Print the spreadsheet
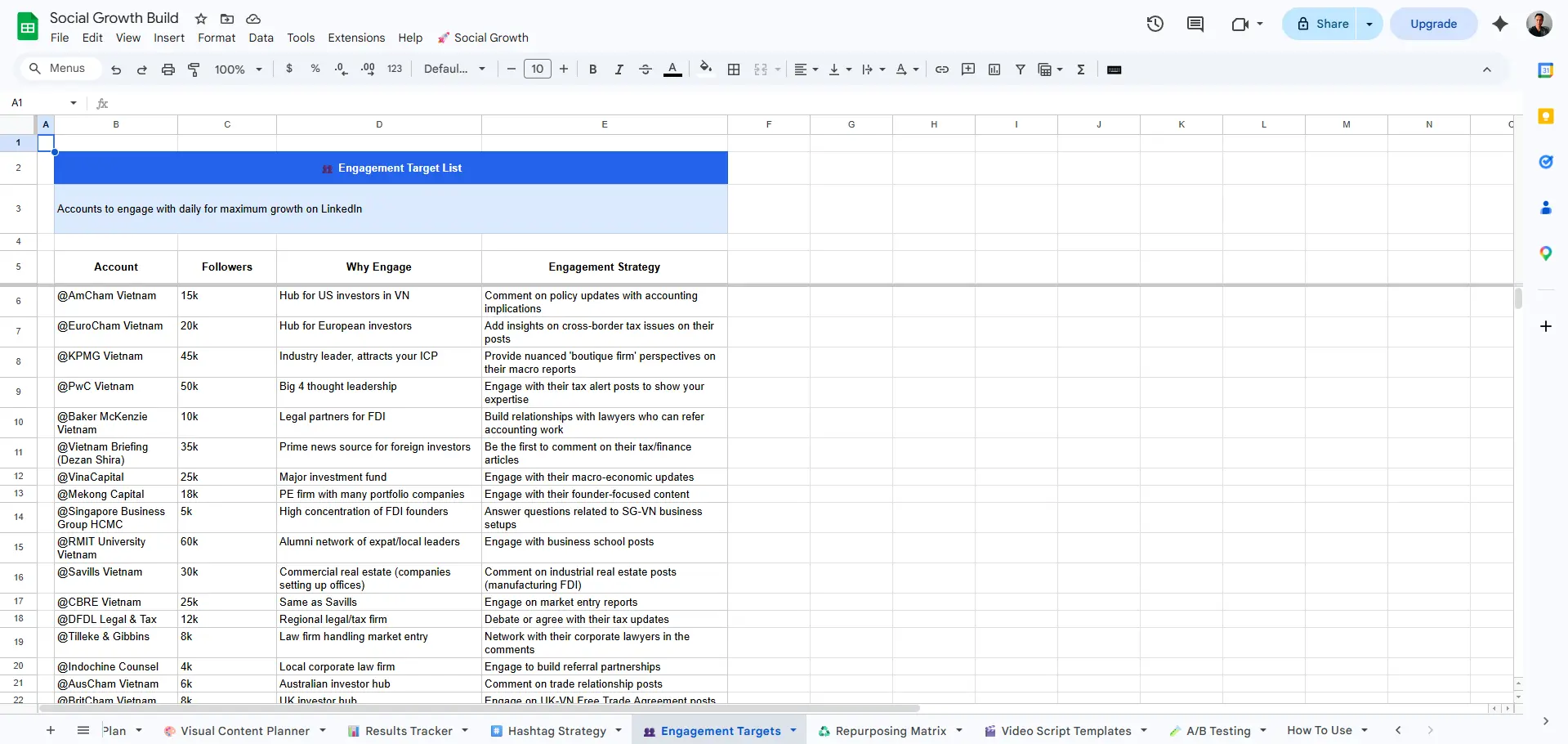 168,69
